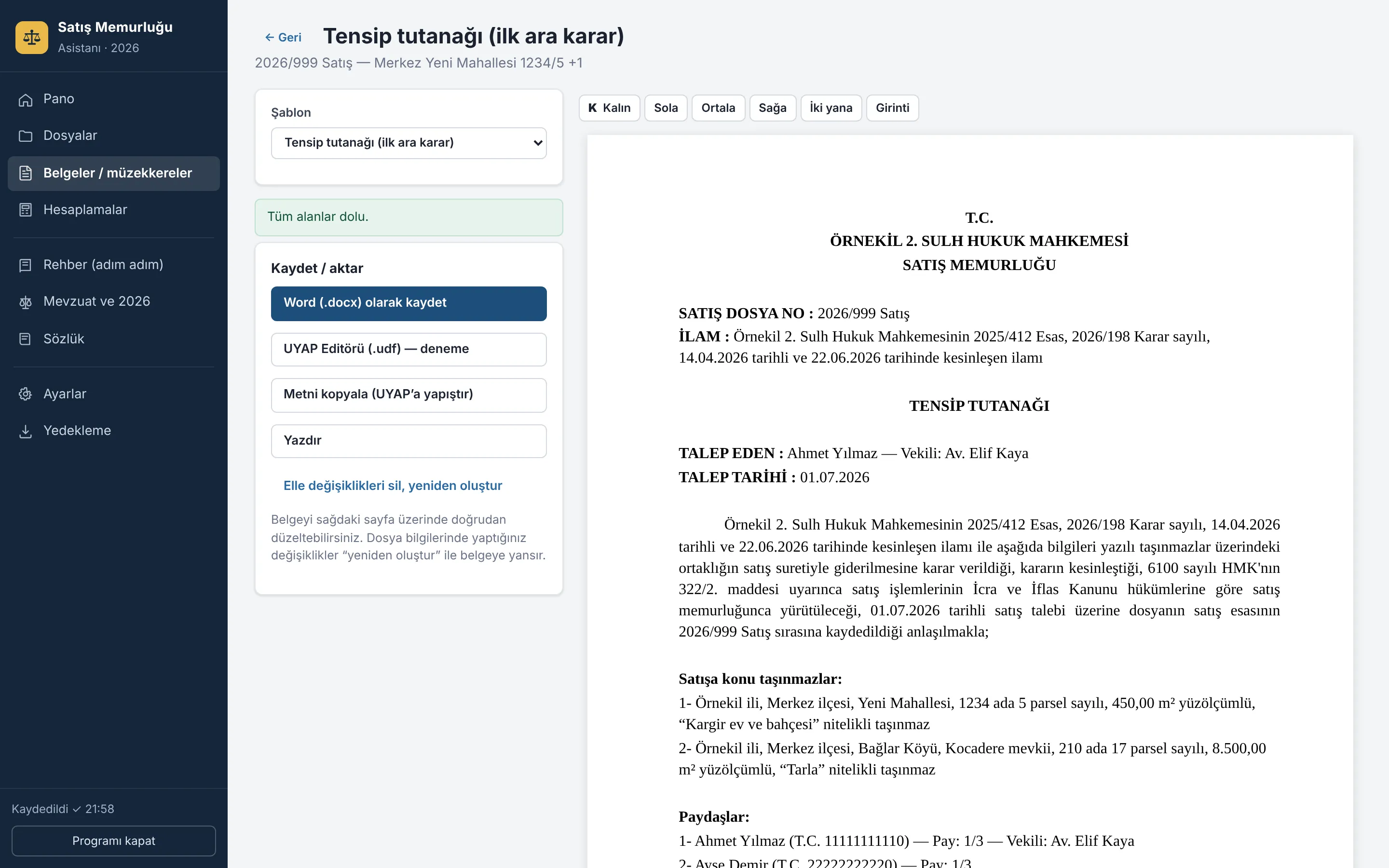Click Programı kapat button

click(x=114, y=841)
